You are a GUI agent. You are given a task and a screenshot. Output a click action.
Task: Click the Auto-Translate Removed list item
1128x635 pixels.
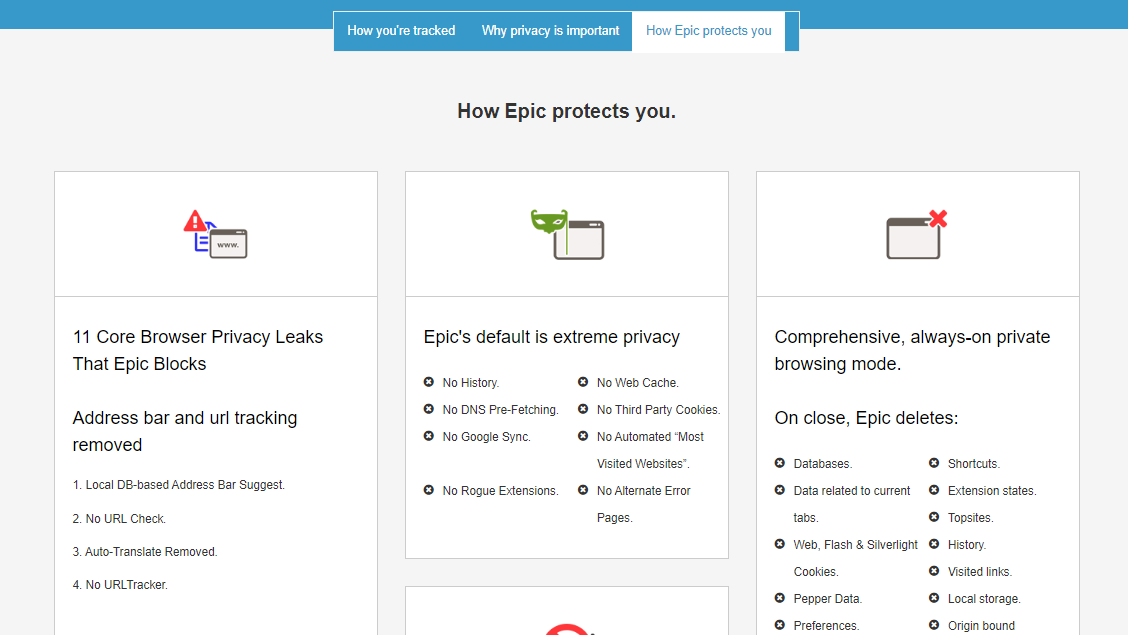(145, 551)
